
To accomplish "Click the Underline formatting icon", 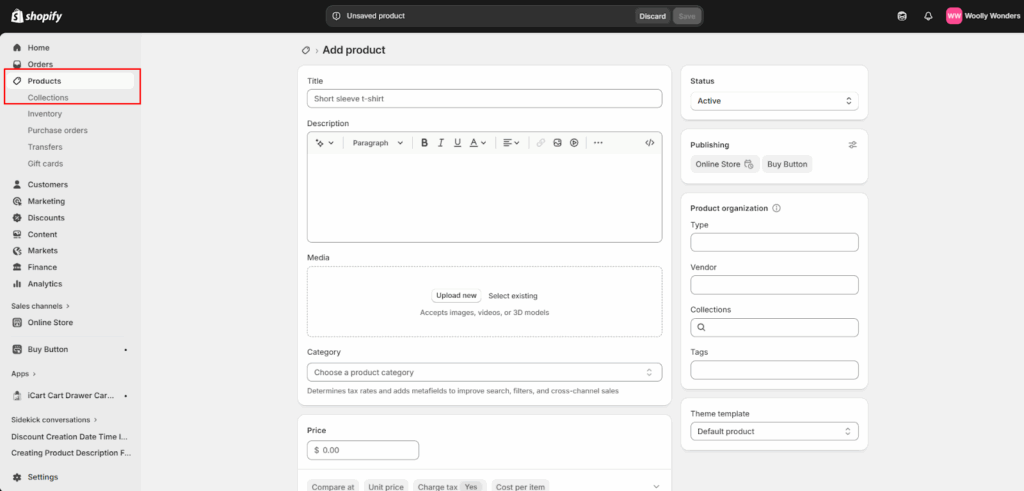I will [457, 143].
